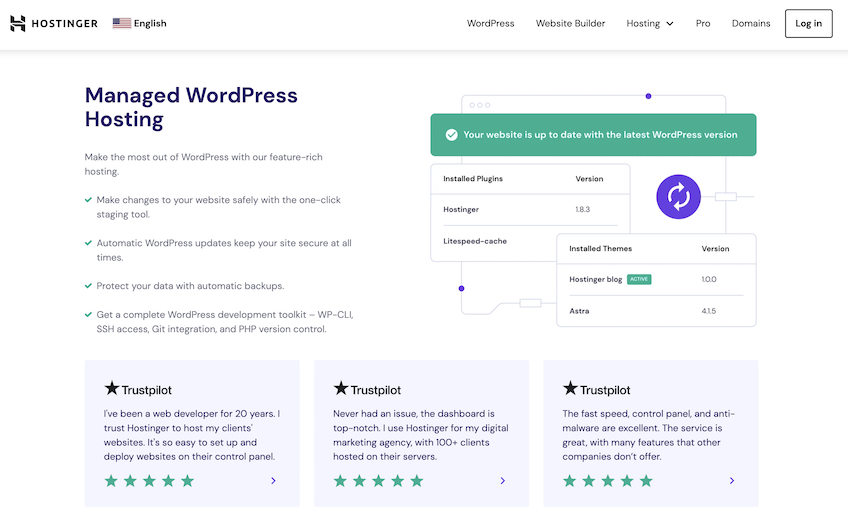The height and width of the screenshot is (530, 848).
Task: Open the Pro nav item
Action: click(703, 23)
